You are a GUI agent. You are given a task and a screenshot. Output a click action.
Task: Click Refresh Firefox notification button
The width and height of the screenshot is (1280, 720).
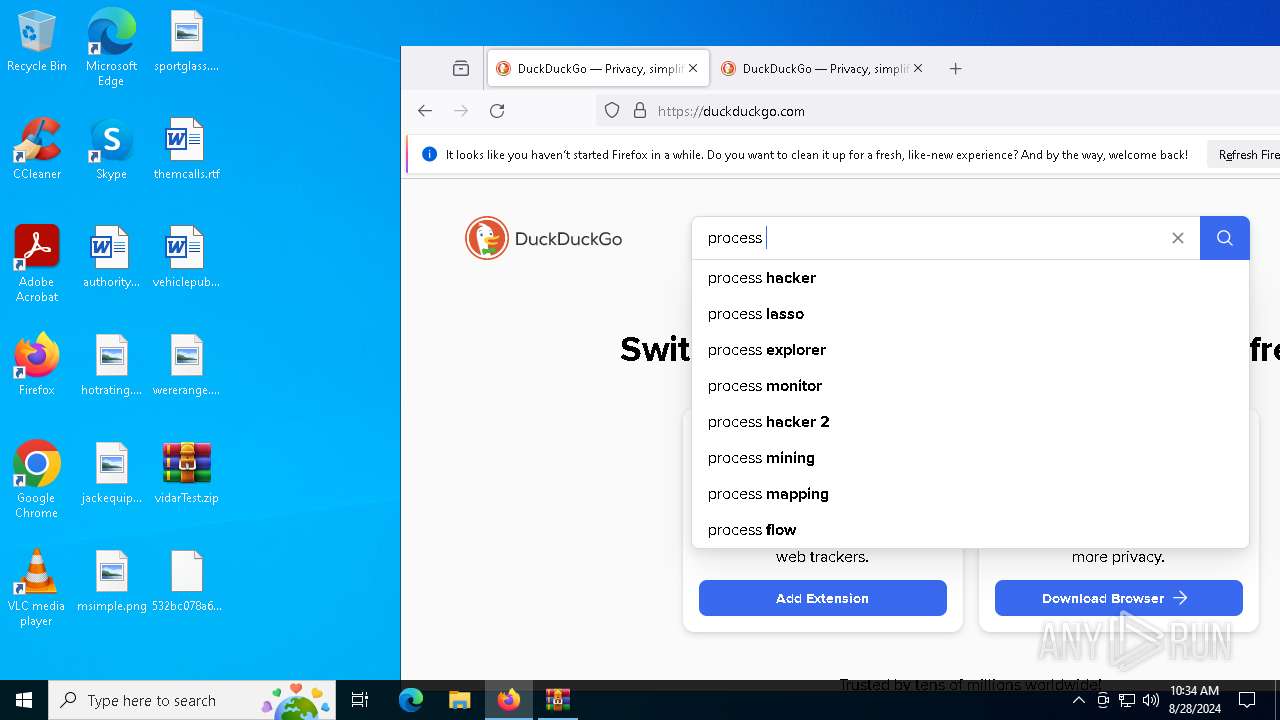tap(1243, 155)
